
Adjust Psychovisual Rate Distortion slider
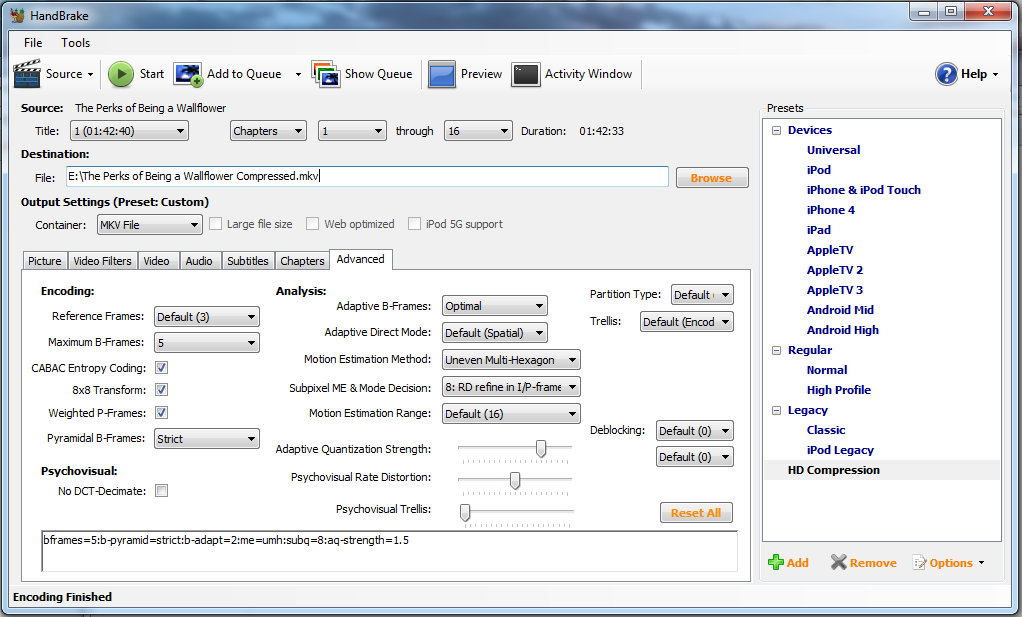[x=515, y=481]
